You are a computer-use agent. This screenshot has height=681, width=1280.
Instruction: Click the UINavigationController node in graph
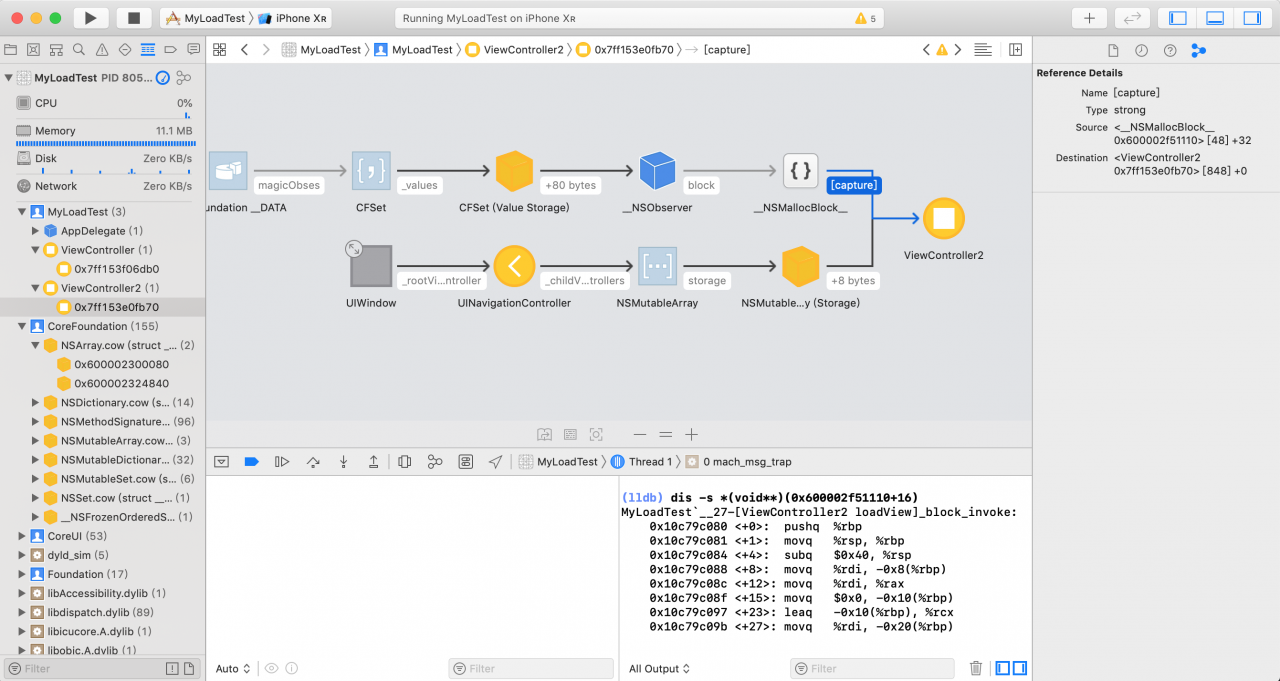[514, 266]
